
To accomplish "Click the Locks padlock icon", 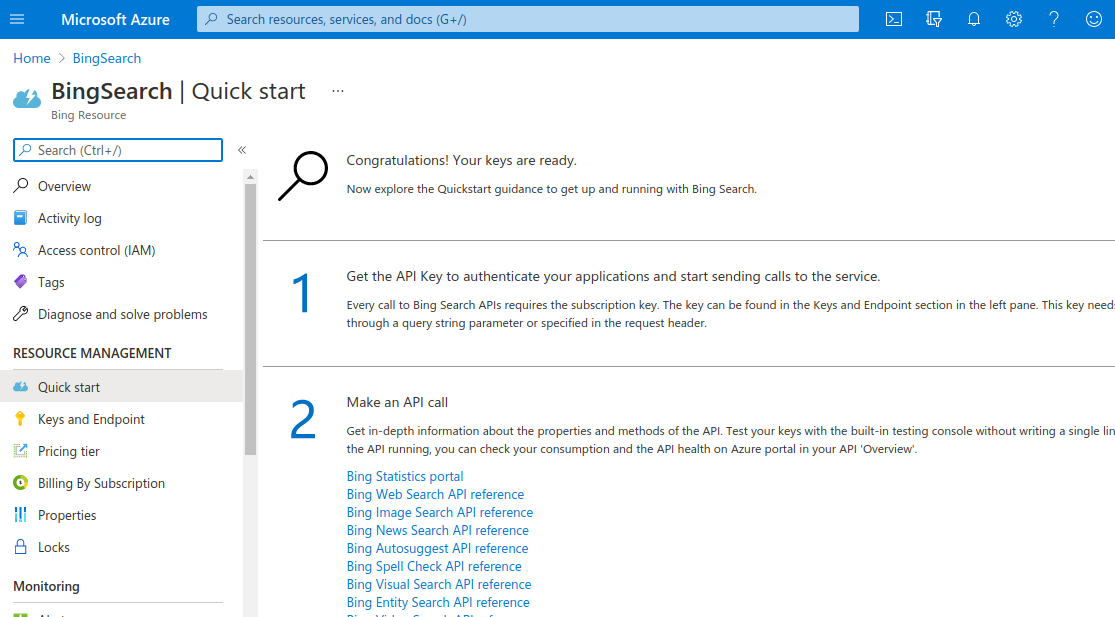I will click(21, 547).
